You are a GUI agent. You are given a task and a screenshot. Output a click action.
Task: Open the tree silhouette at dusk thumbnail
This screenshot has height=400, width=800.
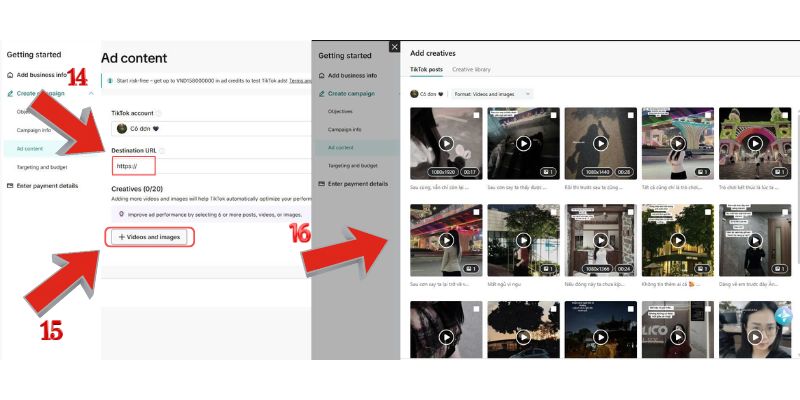tap(523, 329)
